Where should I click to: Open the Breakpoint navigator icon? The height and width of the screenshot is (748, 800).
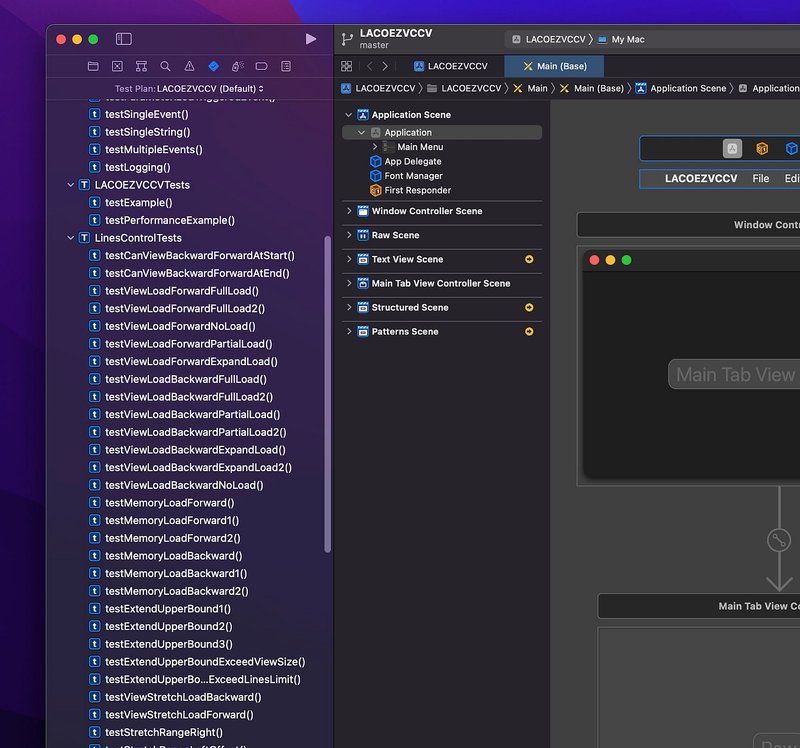pyautogui.click(x=261, y=66)
